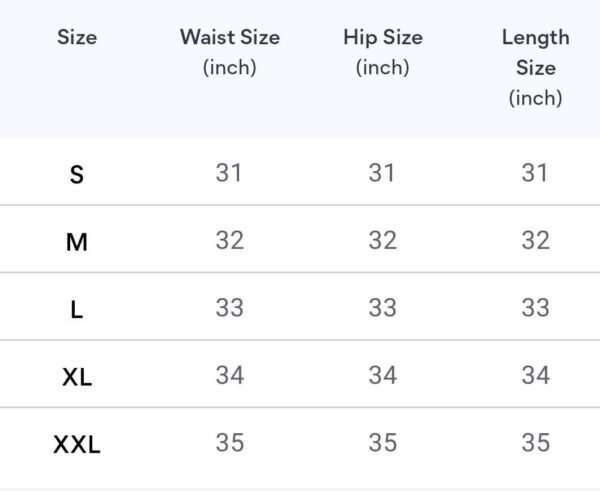The height and width of the screenshot is (491, 600).
Task: Click waist value 33 for size L
Action: pyautogui.click(x=230, y=308)
